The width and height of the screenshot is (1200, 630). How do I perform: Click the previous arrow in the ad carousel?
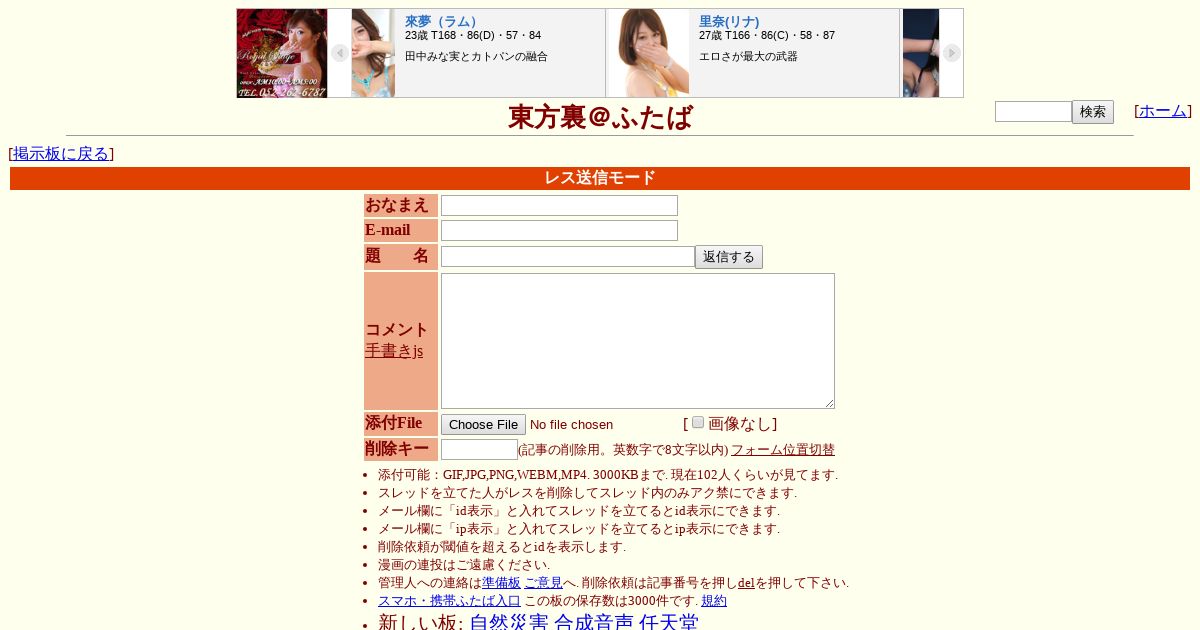click(x=340, y=53)
